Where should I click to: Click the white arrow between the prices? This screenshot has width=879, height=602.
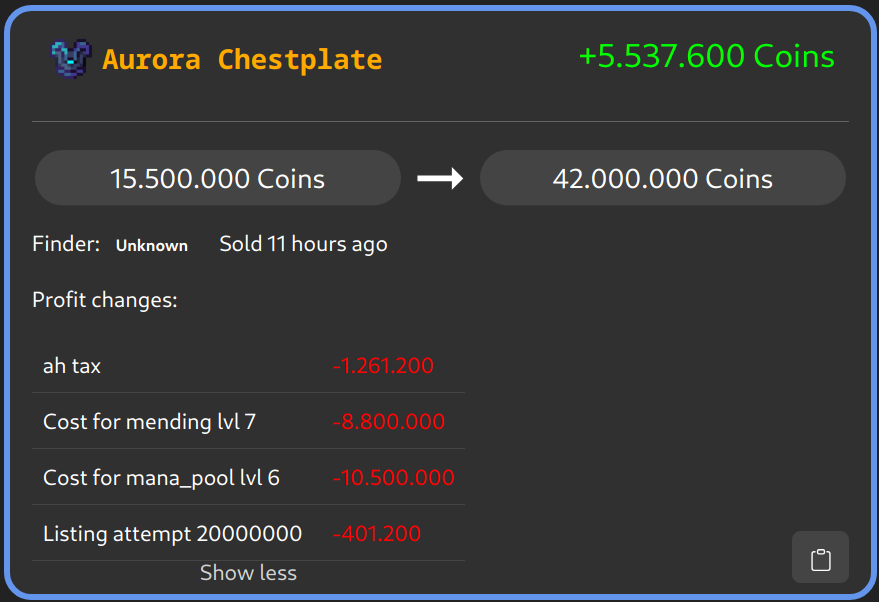[x=440, y=178]
